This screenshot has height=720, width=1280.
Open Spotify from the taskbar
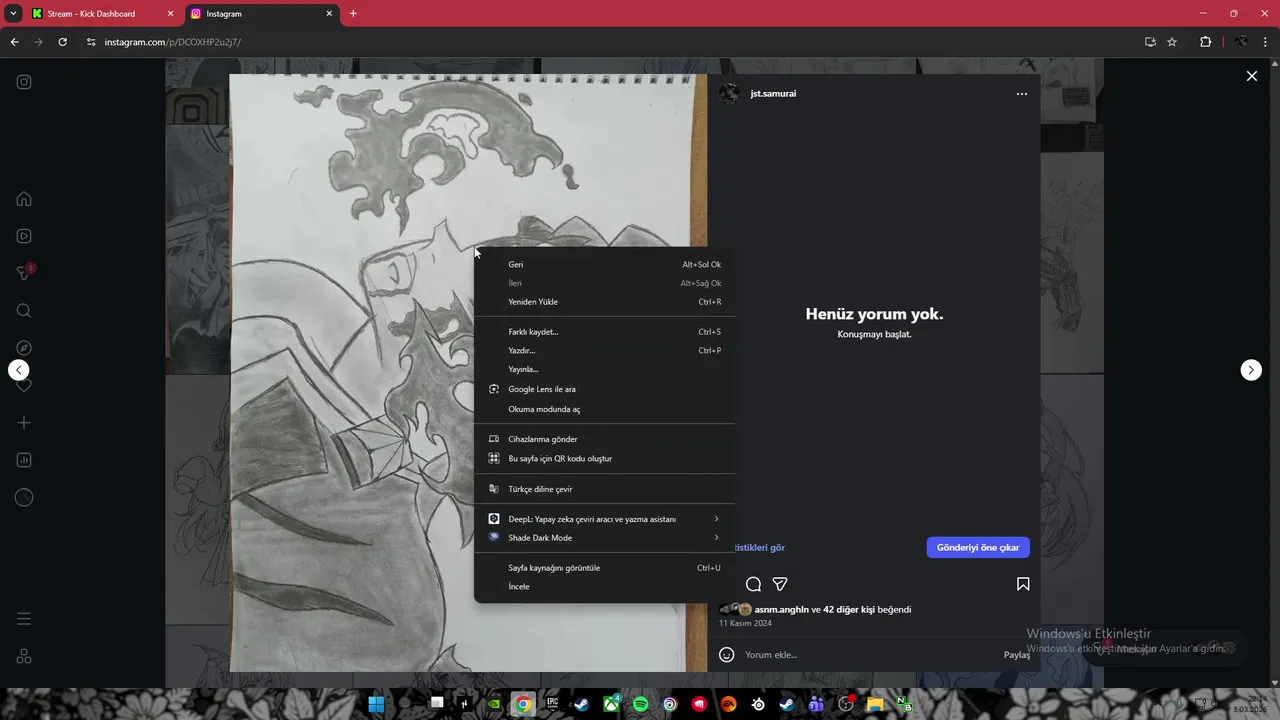click(640, 704)
